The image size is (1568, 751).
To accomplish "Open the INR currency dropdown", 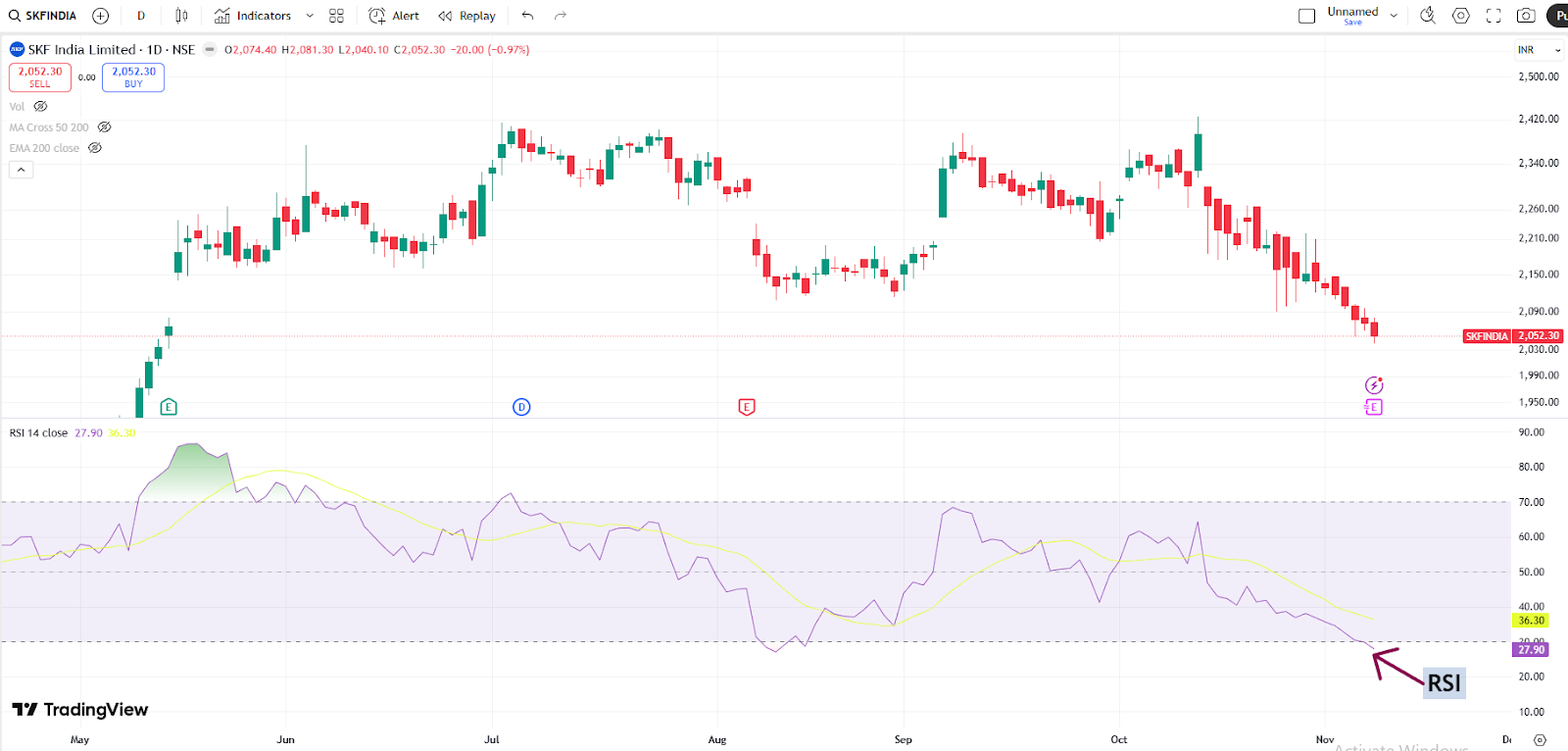I will [1539, 50].
